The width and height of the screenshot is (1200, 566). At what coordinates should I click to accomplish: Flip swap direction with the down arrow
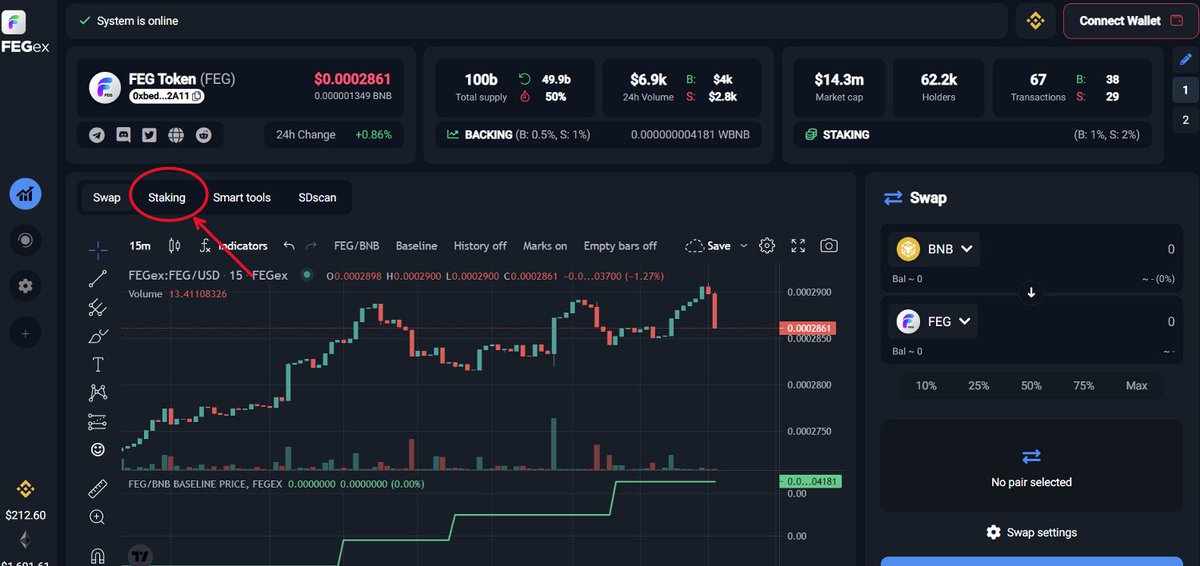click(x=1031, y=293)
